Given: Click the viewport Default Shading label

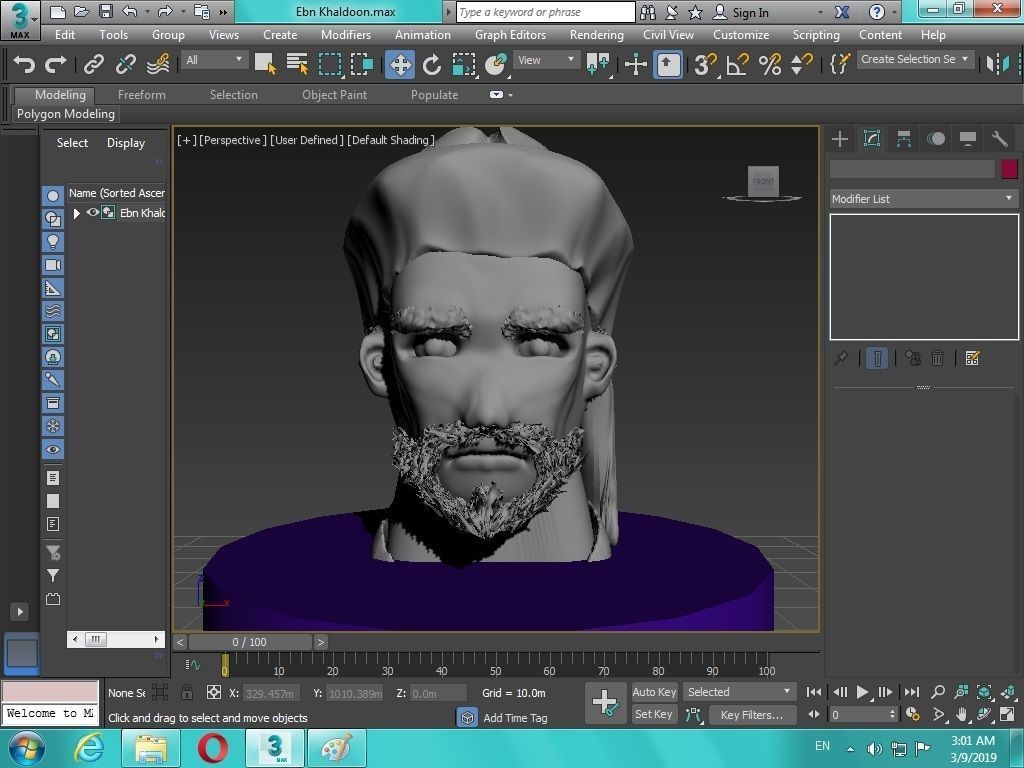Looking at the screenshot, I should [391, 140].
